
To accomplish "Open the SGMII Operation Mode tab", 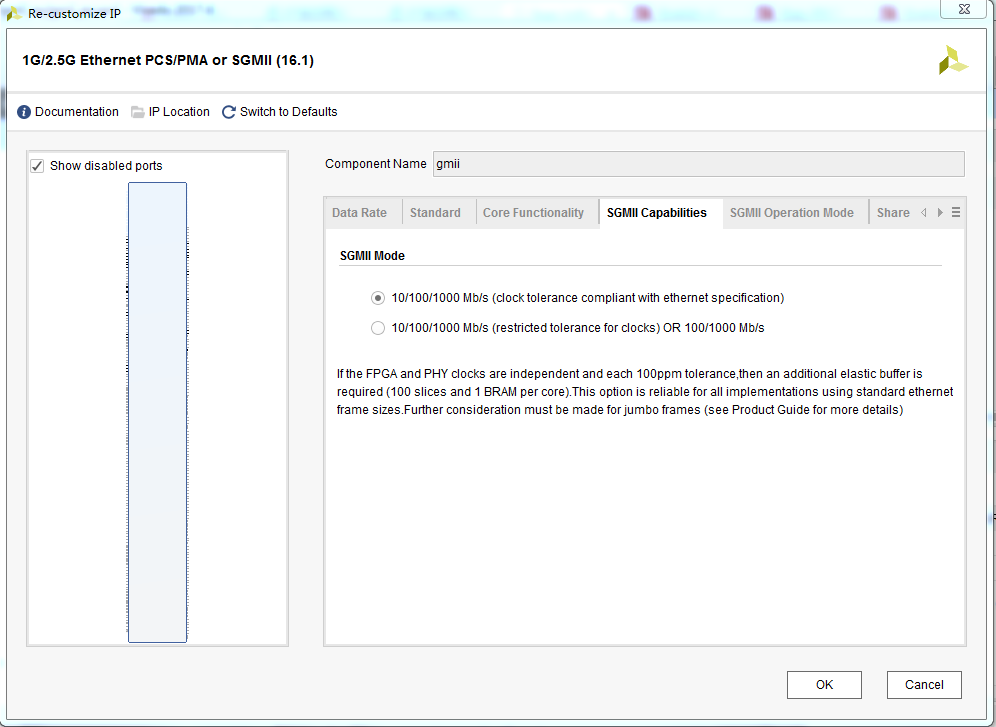I will pos(791,213).
